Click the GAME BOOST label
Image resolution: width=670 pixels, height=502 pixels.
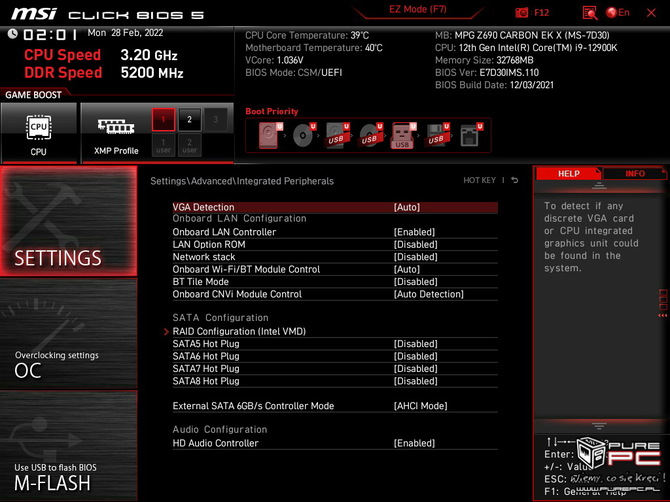pyautogui.click(x=33, y=95)
